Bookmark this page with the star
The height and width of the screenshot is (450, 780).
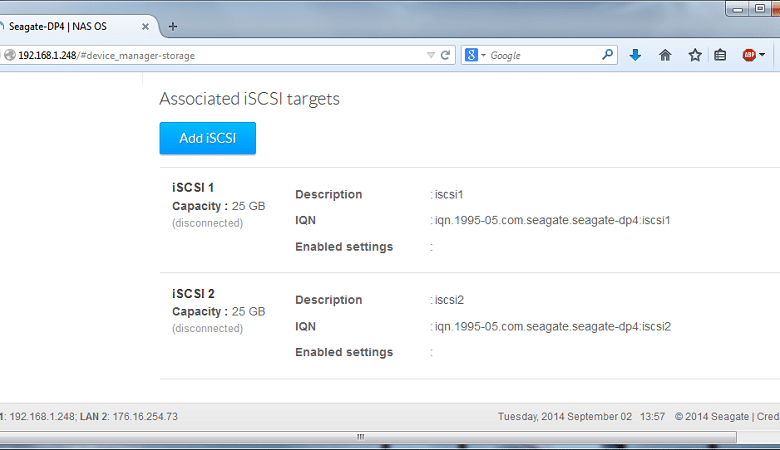[695, 55]
